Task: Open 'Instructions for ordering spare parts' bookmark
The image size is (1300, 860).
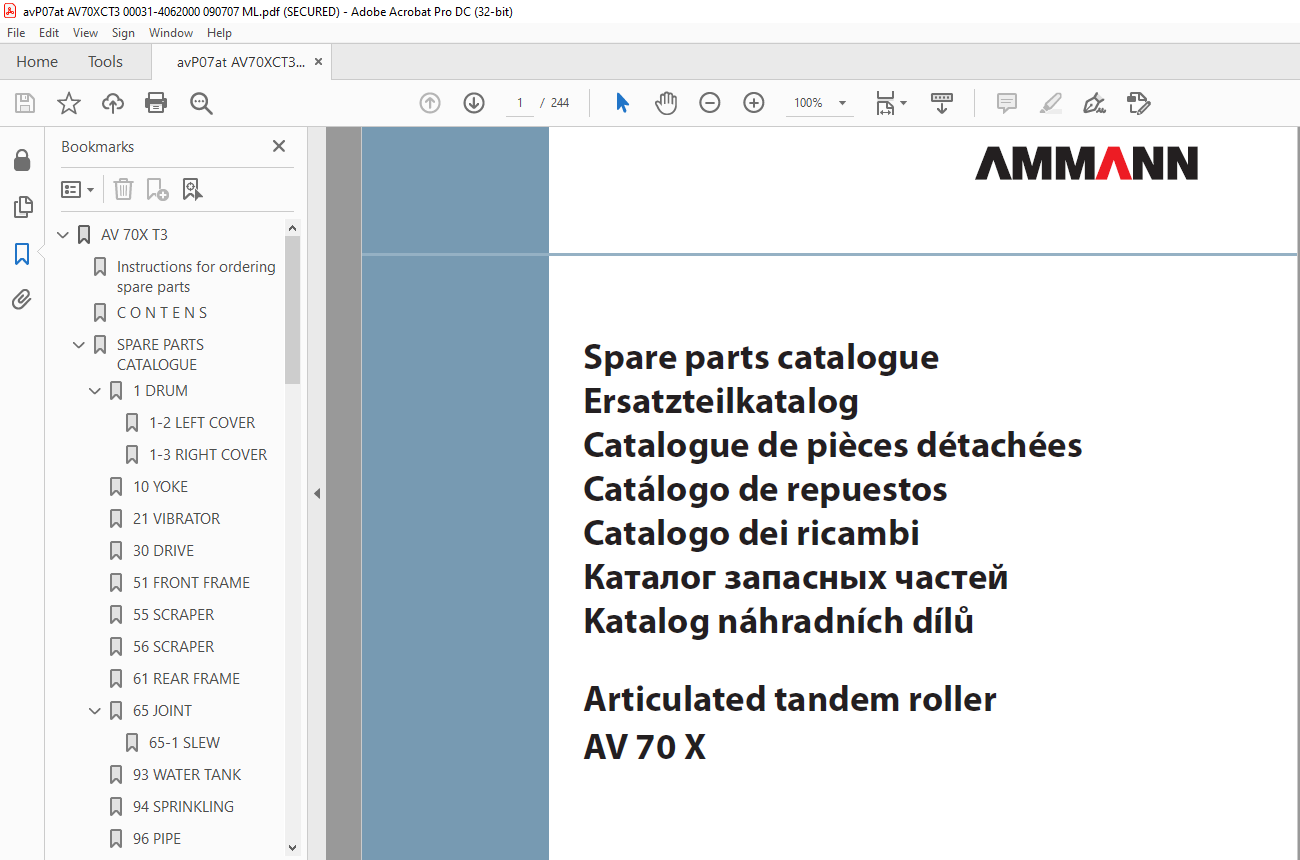Action: coord(196,277)
